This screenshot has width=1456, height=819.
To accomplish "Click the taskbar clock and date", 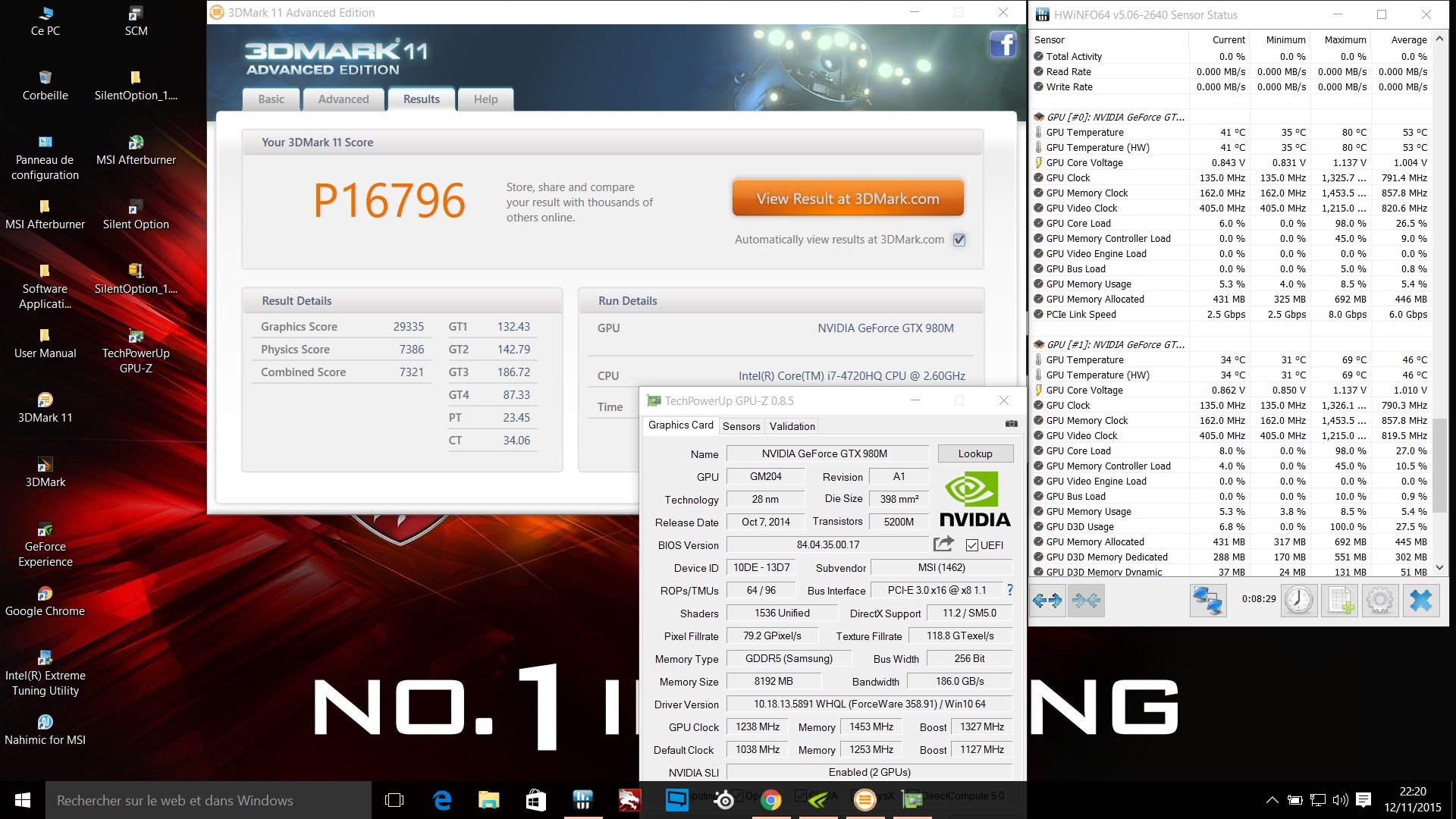I will (1412, 800).
